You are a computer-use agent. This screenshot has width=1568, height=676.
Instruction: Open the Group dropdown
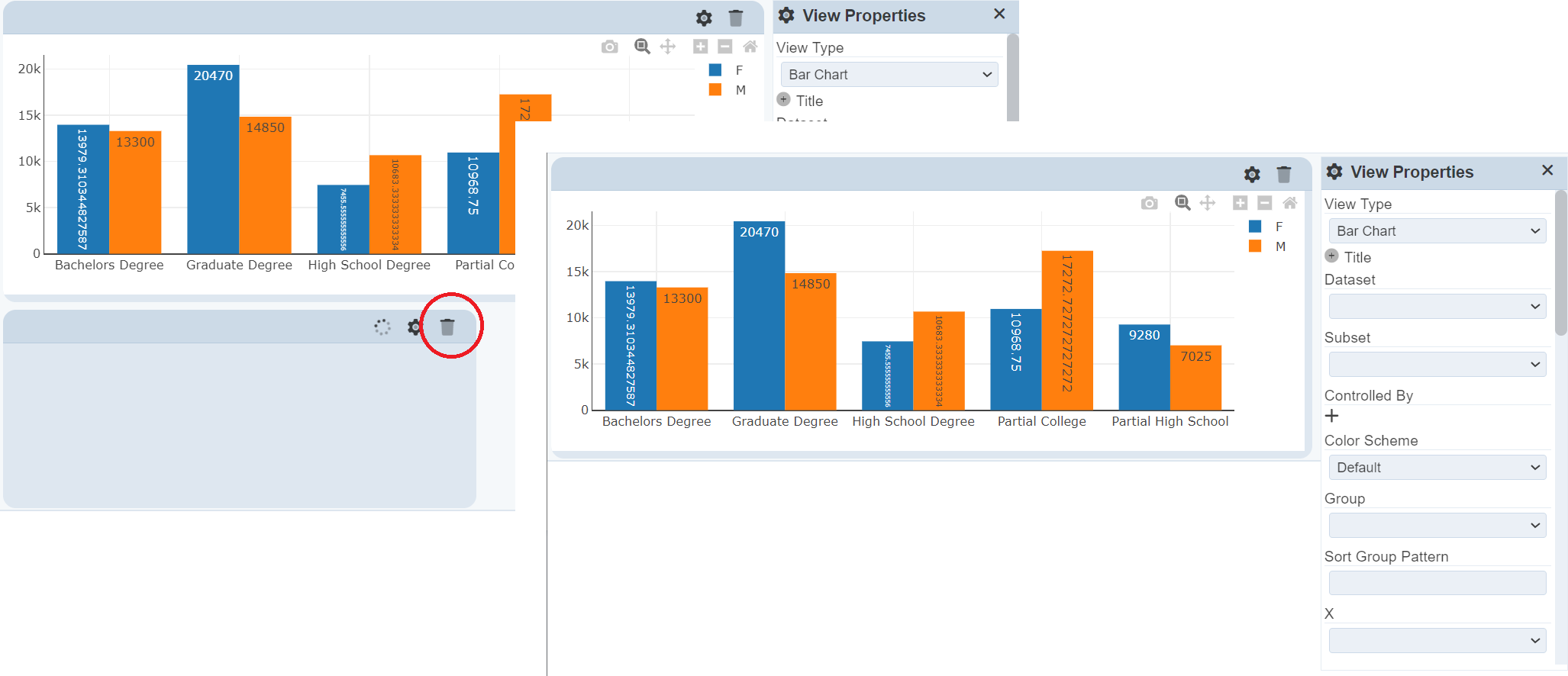coord(1437,526)
